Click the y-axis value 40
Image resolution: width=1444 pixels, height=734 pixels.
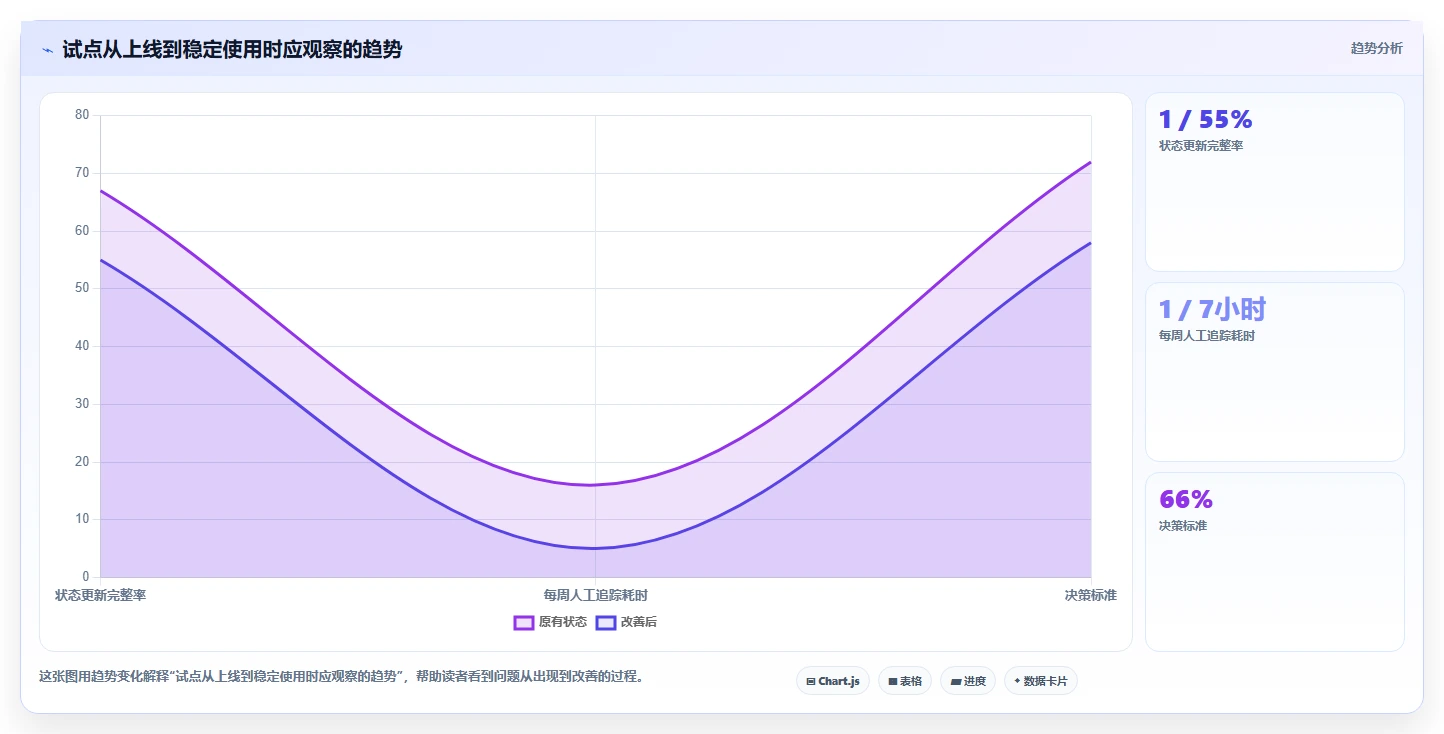pos(82,346)
